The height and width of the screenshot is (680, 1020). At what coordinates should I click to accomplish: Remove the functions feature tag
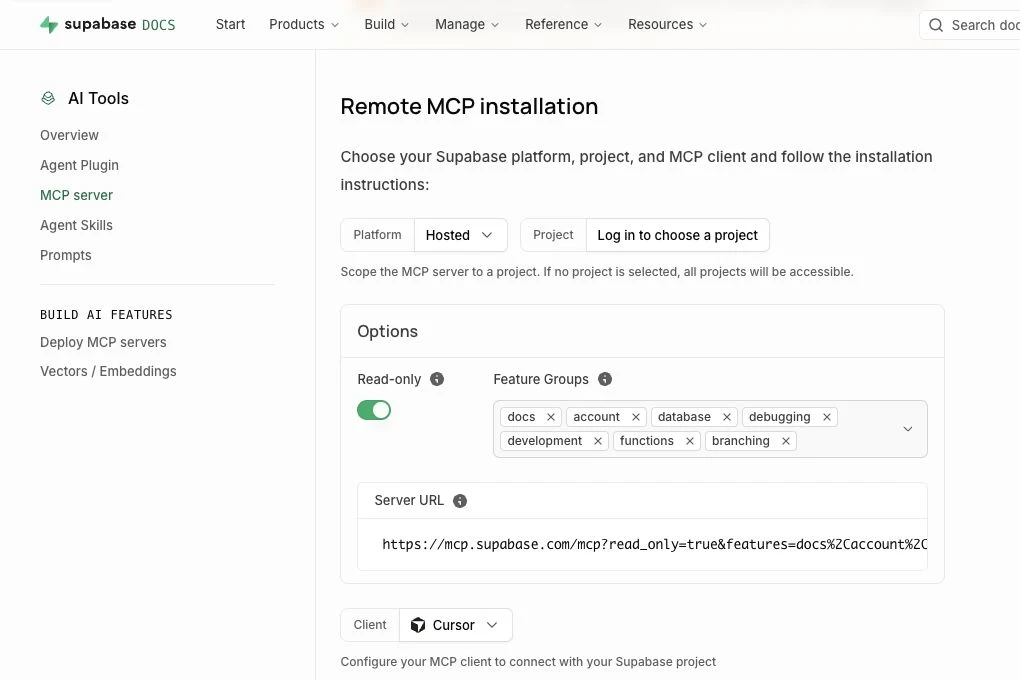[690, 441]
